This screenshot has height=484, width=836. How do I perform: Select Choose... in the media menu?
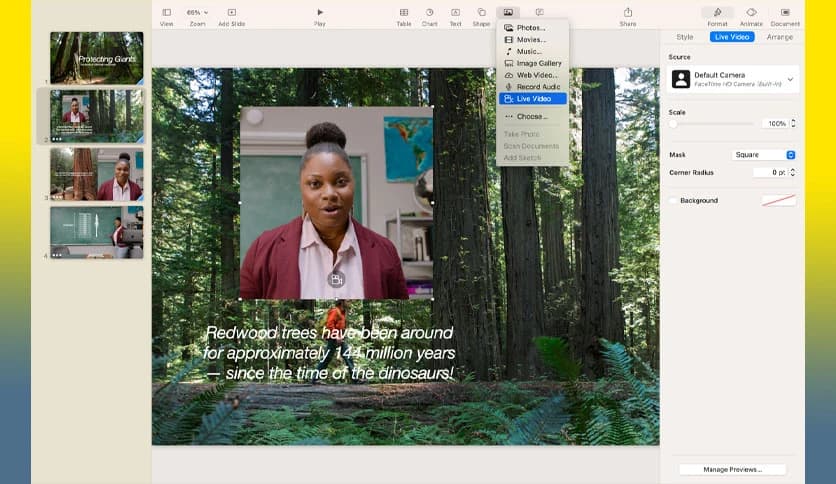pos(532,116)
